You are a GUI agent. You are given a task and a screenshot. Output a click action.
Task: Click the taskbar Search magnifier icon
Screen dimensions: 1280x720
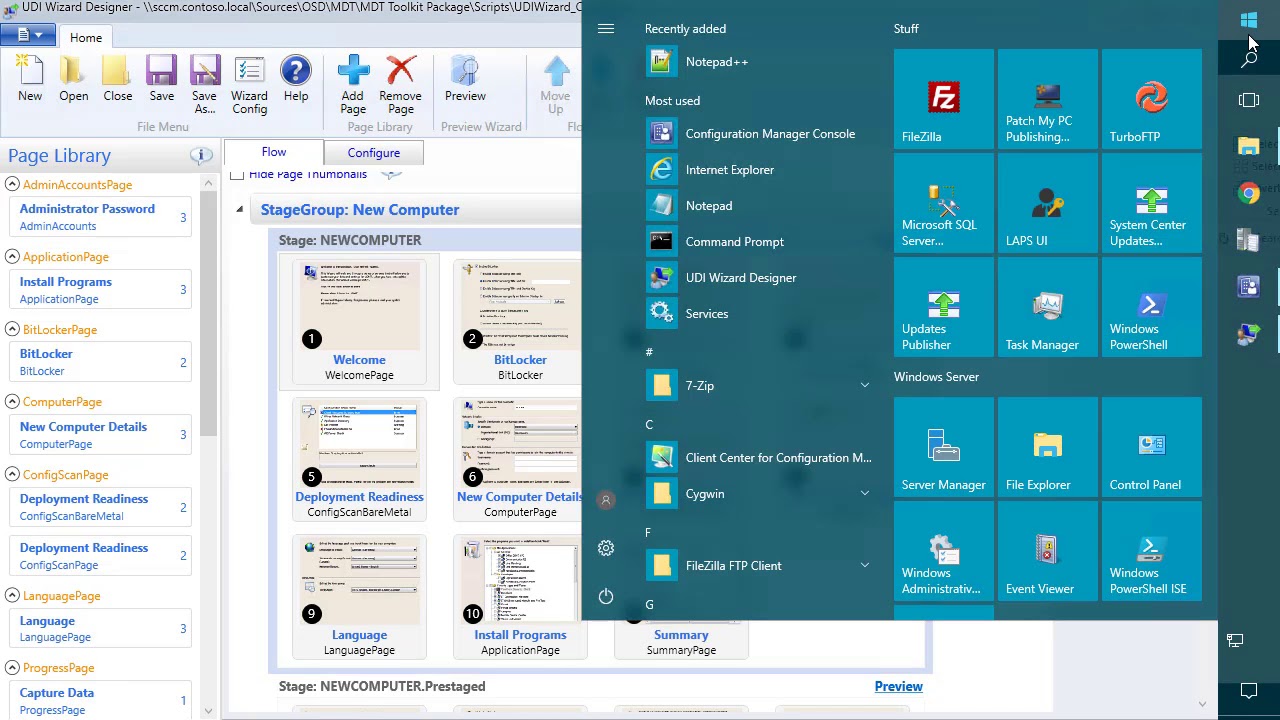point(1249,59)
